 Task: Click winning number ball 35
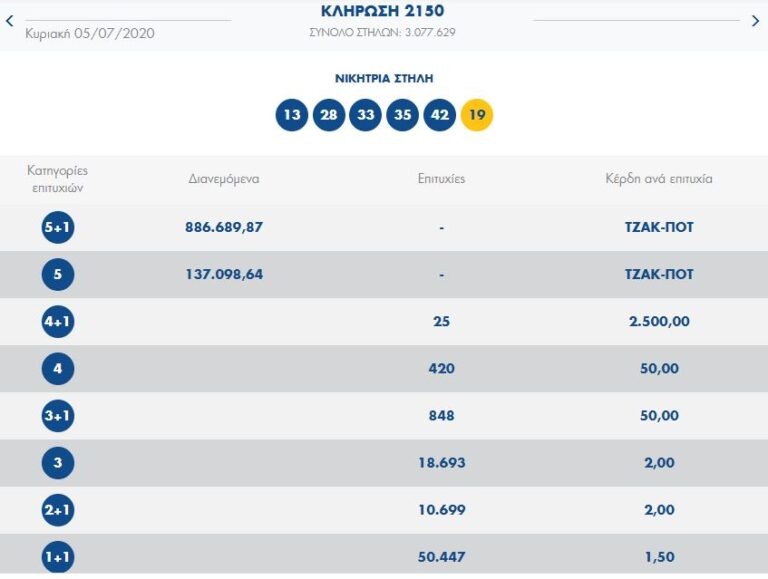click(x=403, y=115)
